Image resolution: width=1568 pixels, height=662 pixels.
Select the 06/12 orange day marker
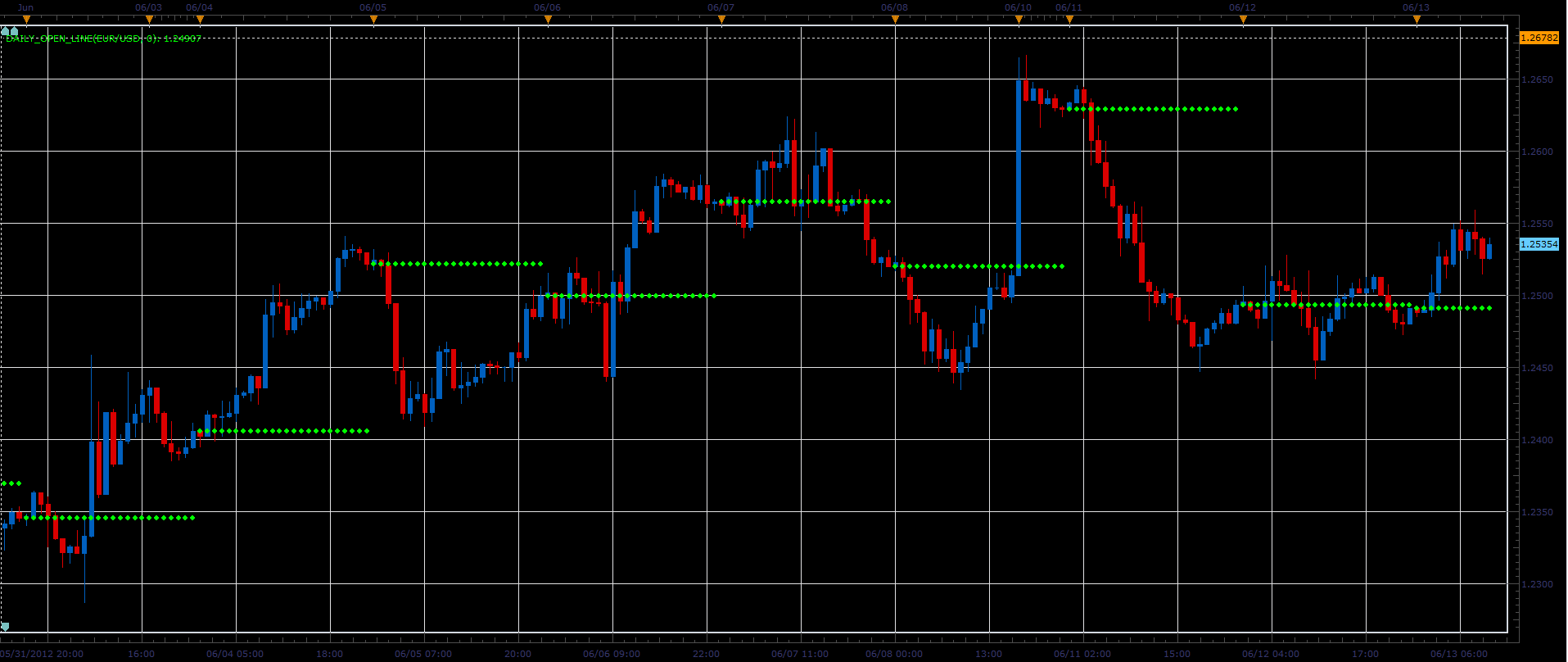(1243, 20)
